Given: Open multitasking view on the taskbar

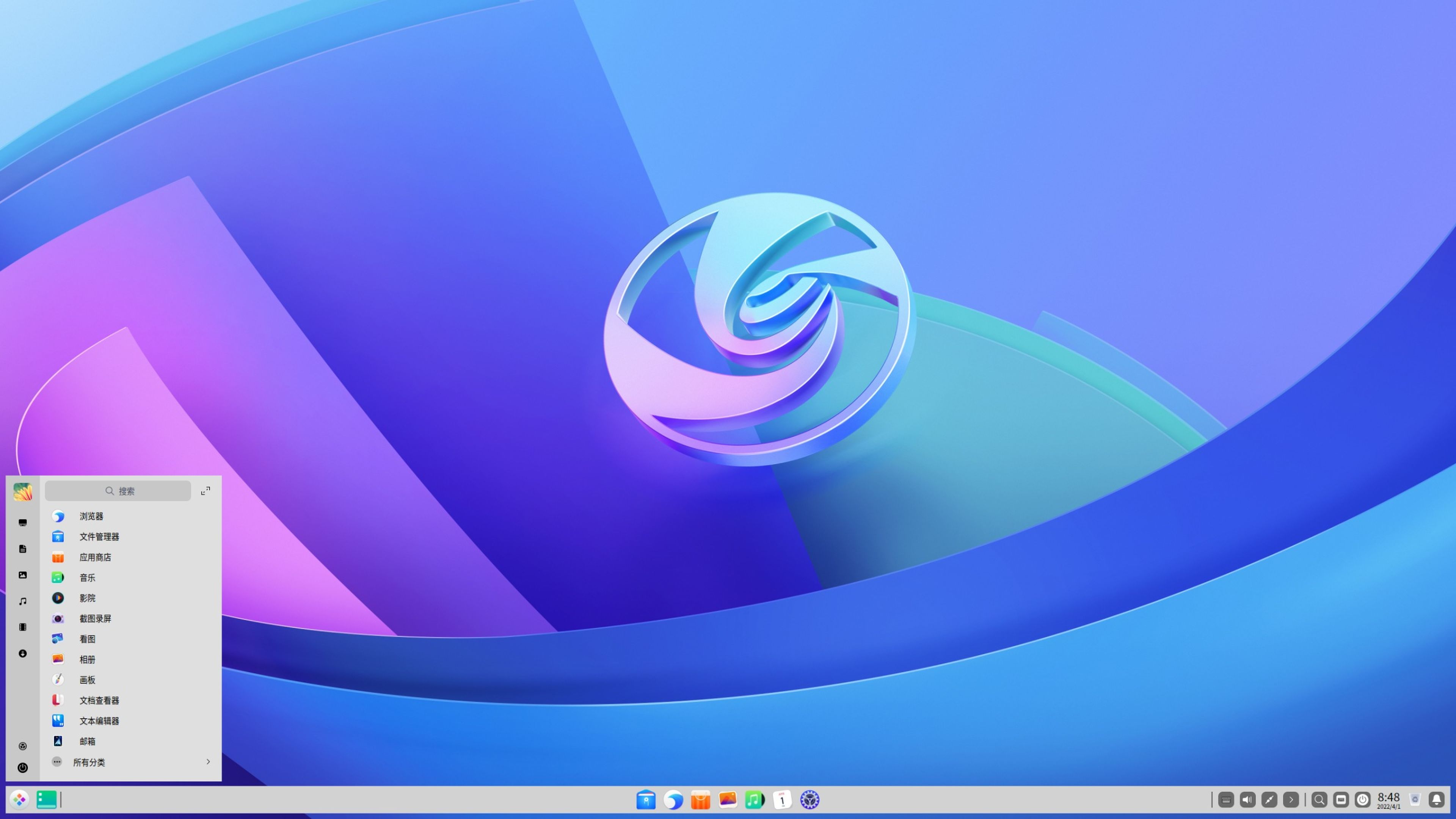Looking at the screenshot, I should tap(46, 800).
